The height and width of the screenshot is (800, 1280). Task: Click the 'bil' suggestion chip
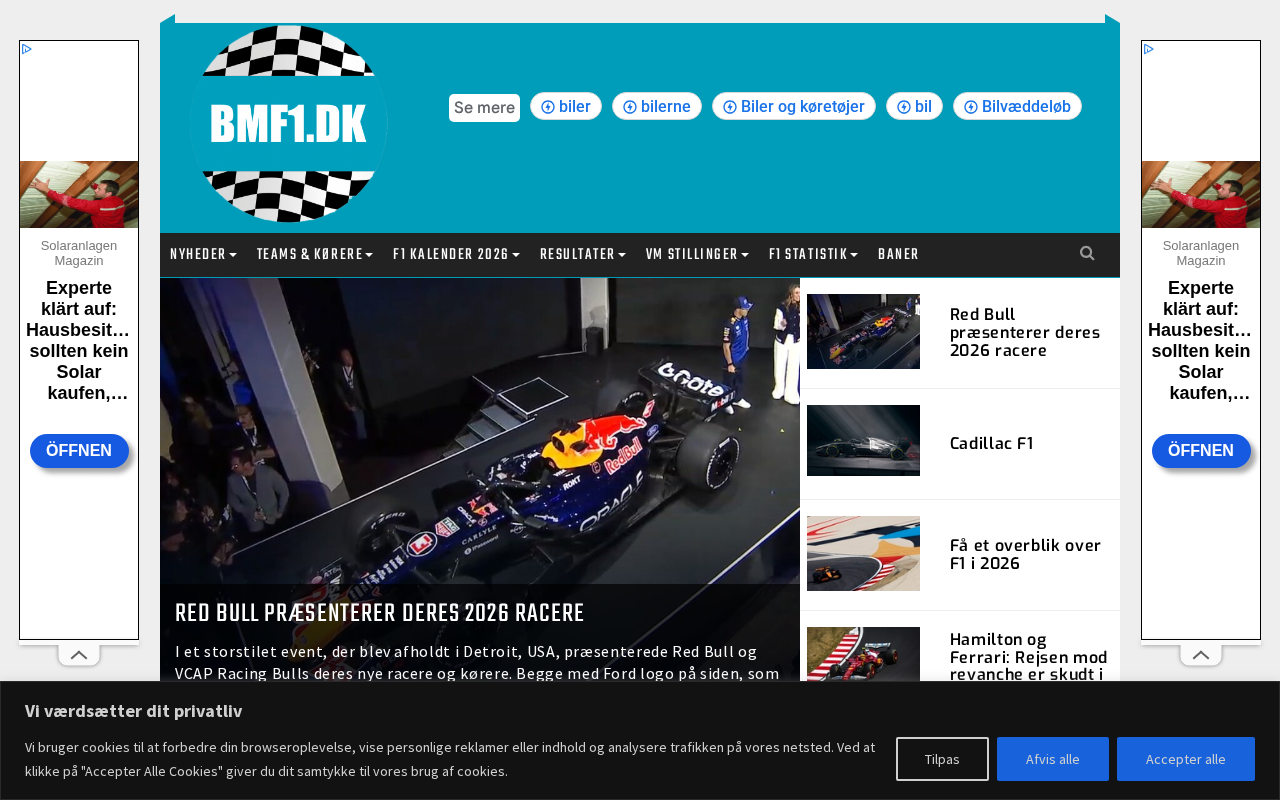click(914, 106)
